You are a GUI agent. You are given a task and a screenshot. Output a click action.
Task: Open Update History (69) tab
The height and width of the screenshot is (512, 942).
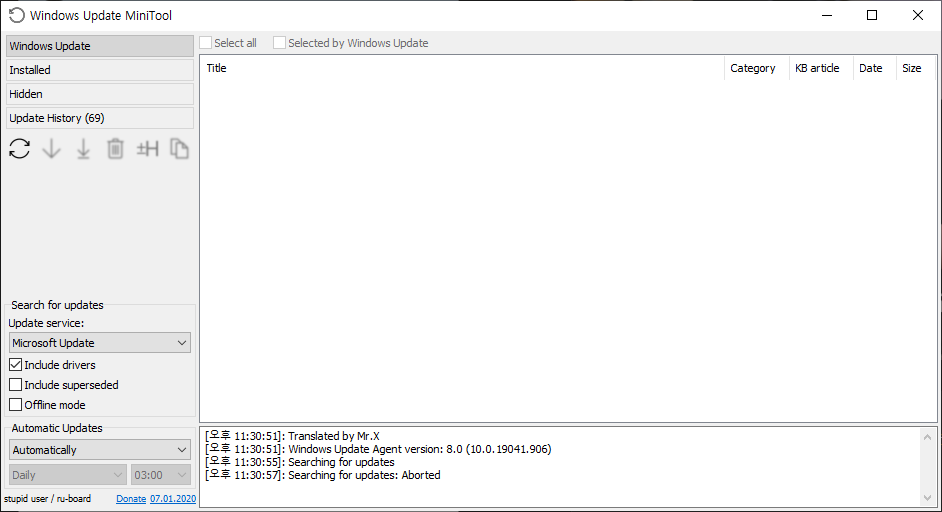[x=100, y=118]
